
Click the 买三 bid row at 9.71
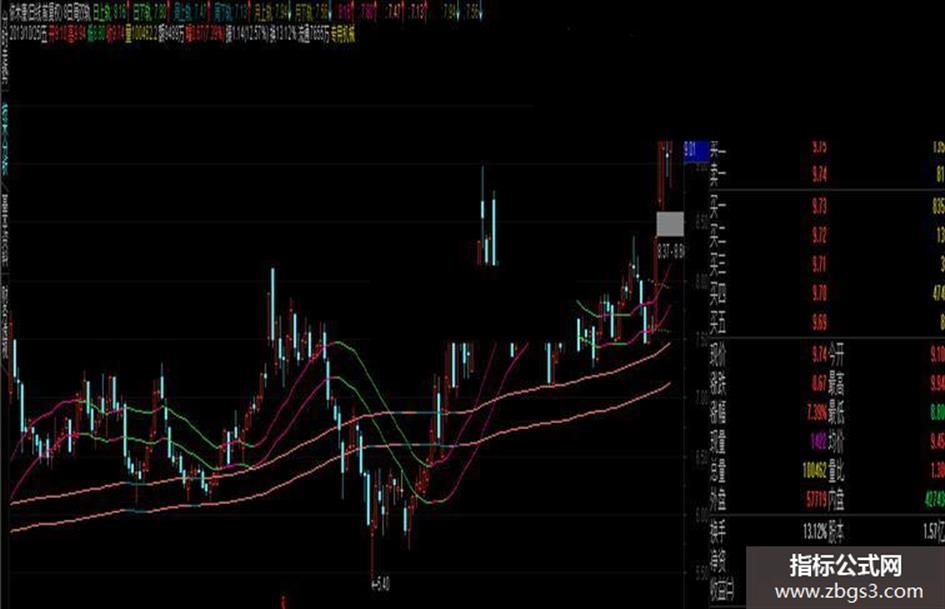[826, 264]
